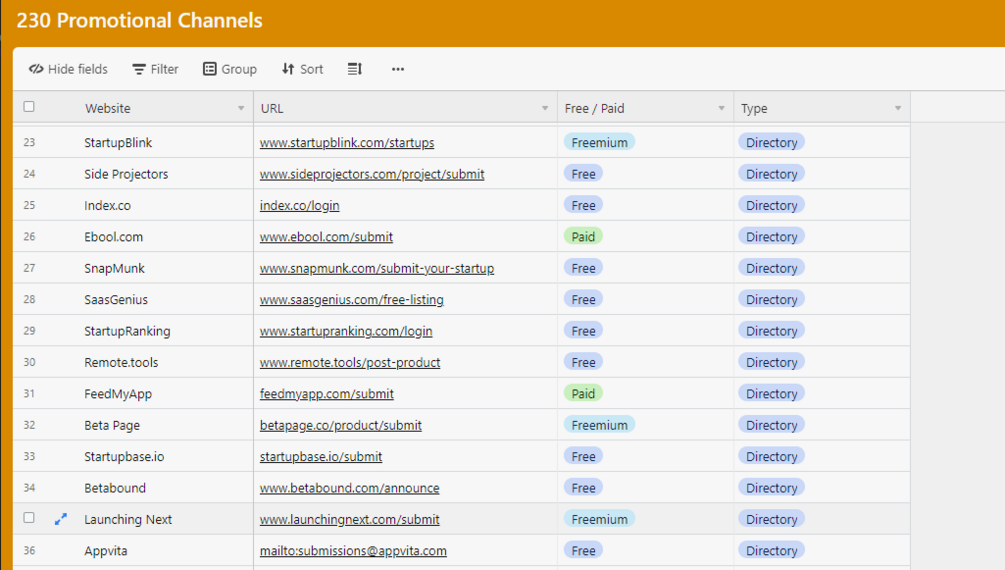Expand the Free / Paid column menu
Viewport: 1005px width, 570px height.
coord(722,108)
